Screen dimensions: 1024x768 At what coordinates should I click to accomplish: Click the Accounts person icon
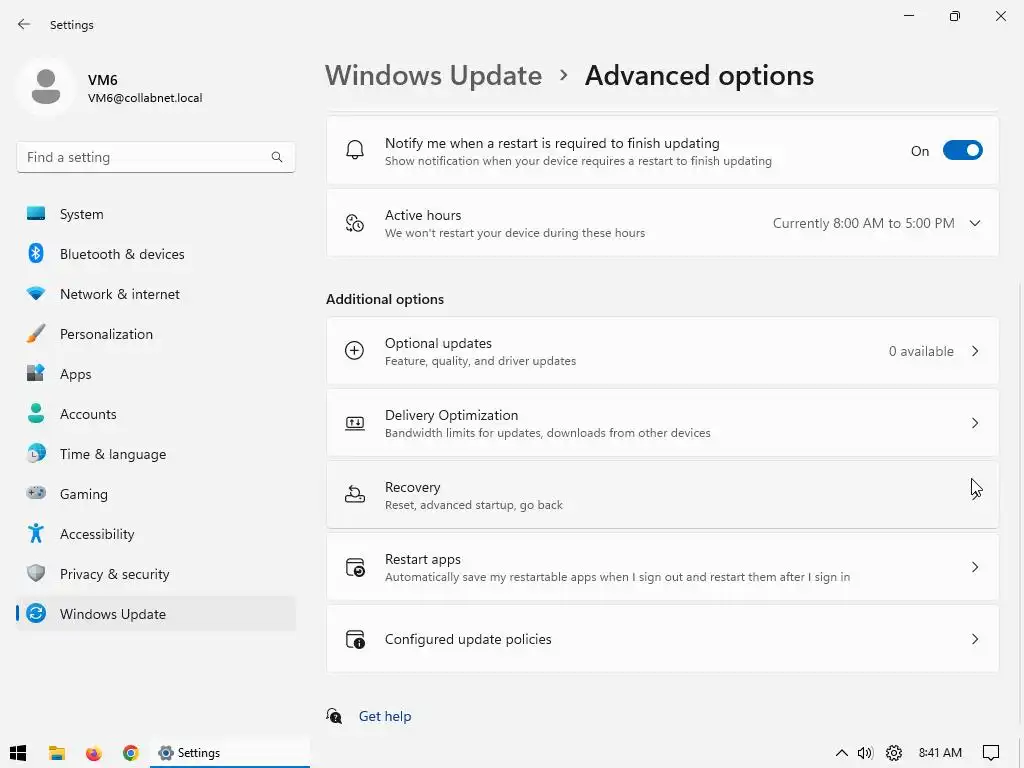[36, 413]
